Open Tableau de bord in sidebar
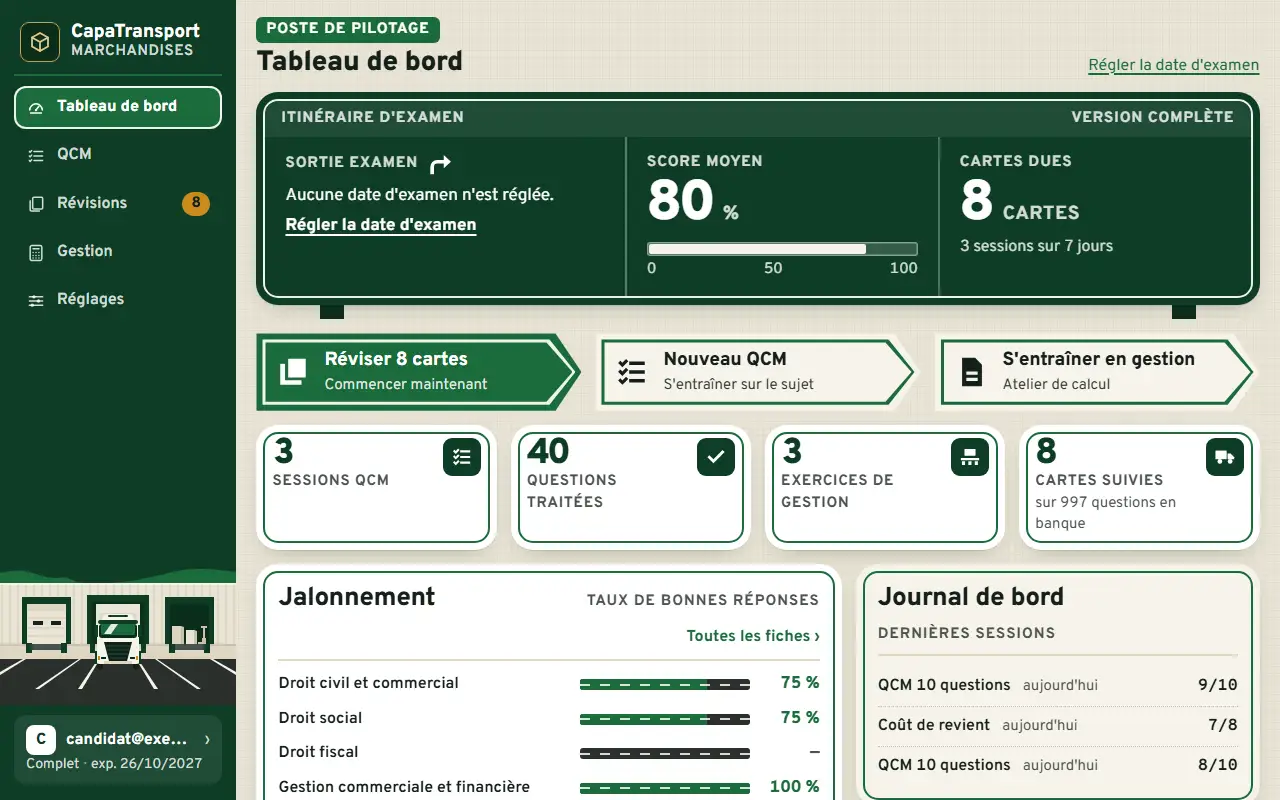Viewport: 1280px width, 800px height. (x=118, y=107)
